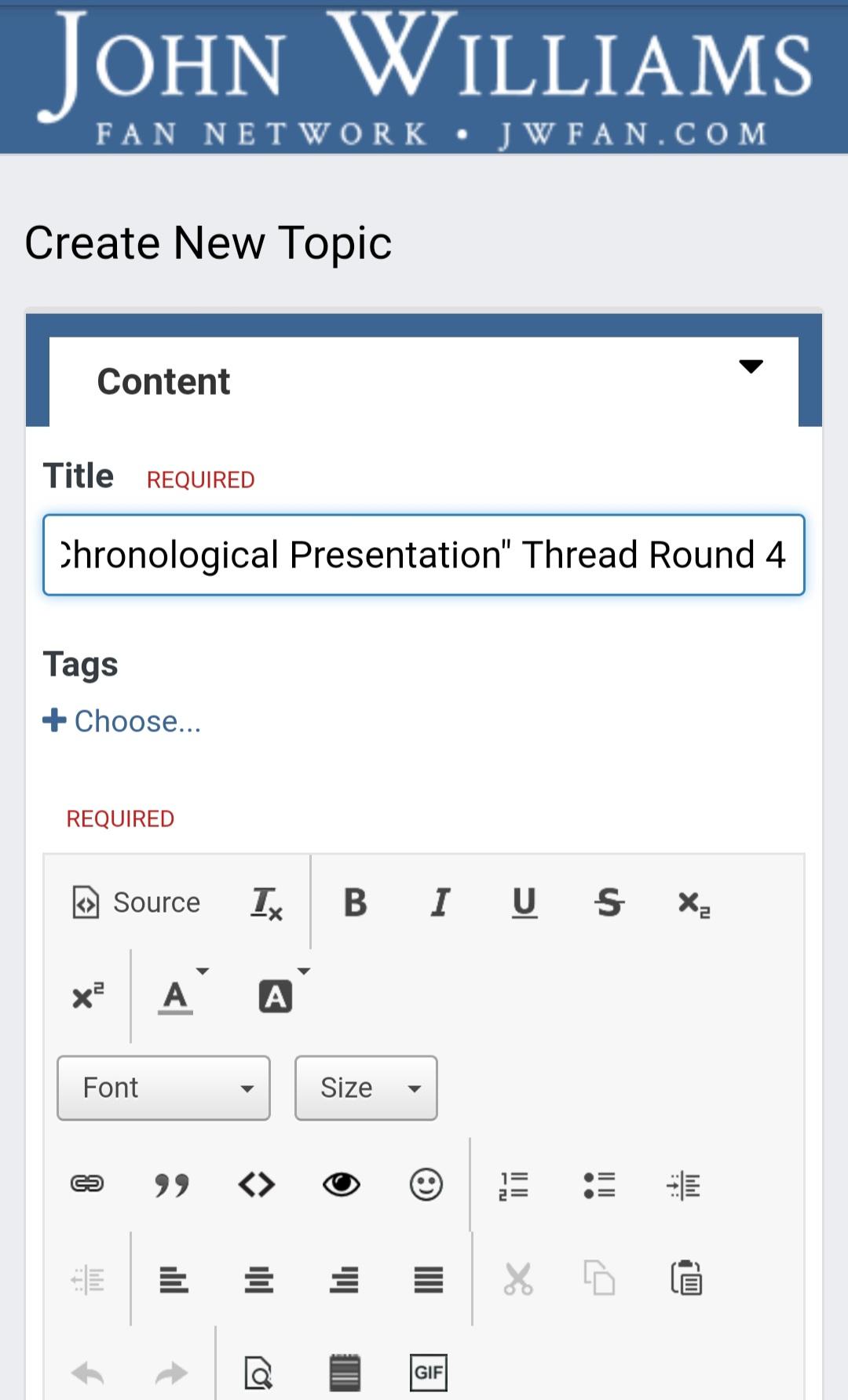Insert a block quote

[172, 1184]
